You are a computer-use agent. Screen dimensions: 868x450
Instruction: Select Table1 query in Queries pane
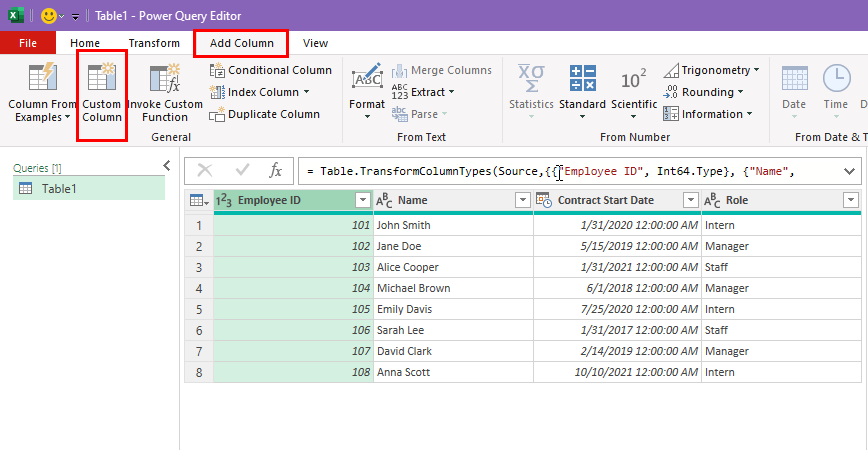point(89,189)
